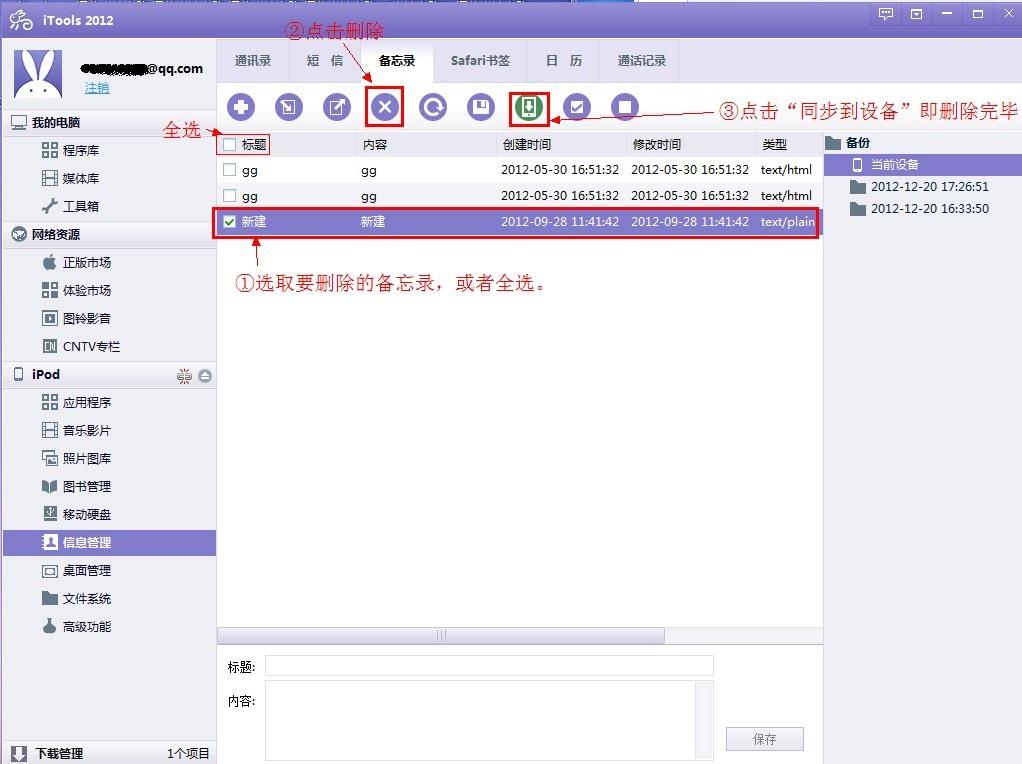Click the iPod connection link icon
The width and height of the screenshot is (1022, 764).
[184, 376]
